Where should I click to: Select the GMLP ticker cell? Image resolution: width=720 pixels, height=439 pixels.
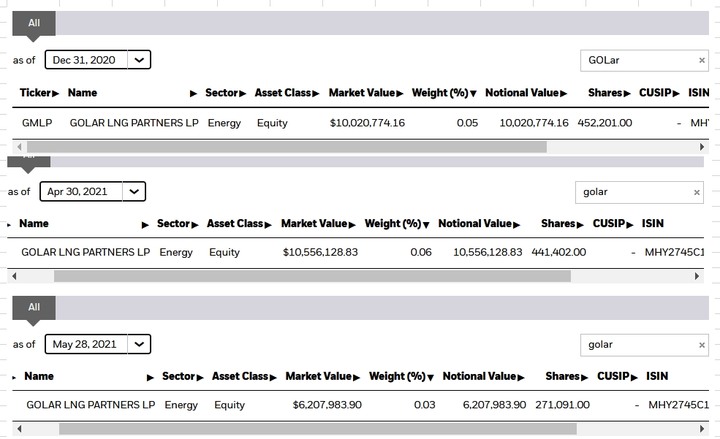pyautogui.click(x=37, y=123)
